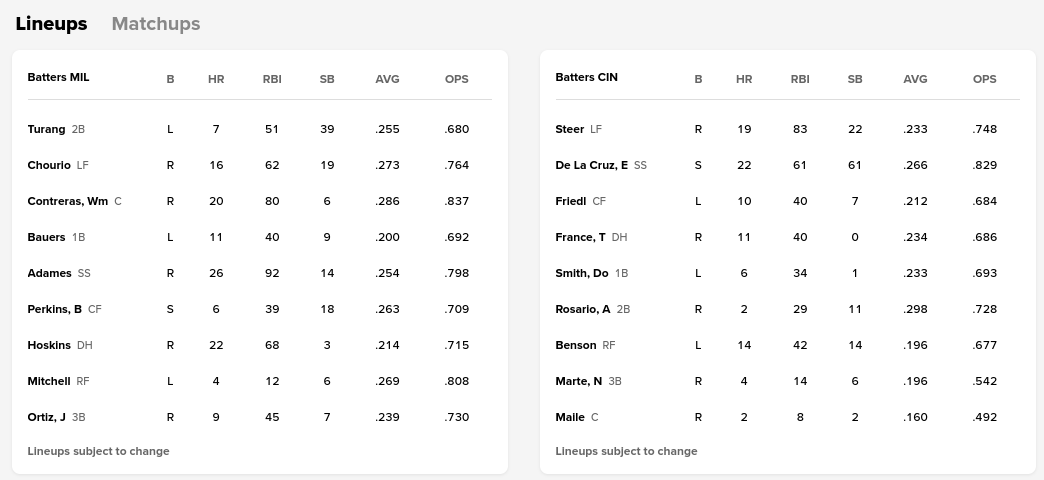Open Friedl player profile

pos(570,201)
